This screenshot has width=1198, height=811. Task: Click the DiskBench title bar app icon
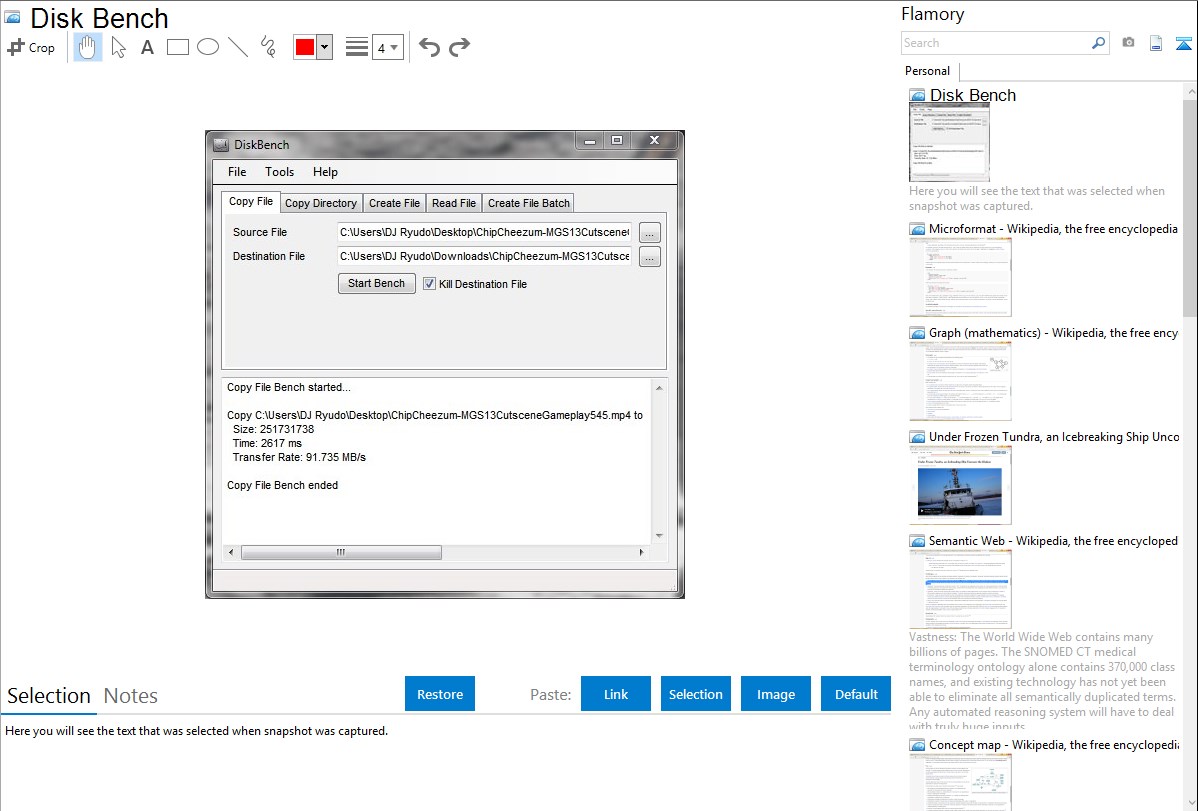(x=221, y=144)
